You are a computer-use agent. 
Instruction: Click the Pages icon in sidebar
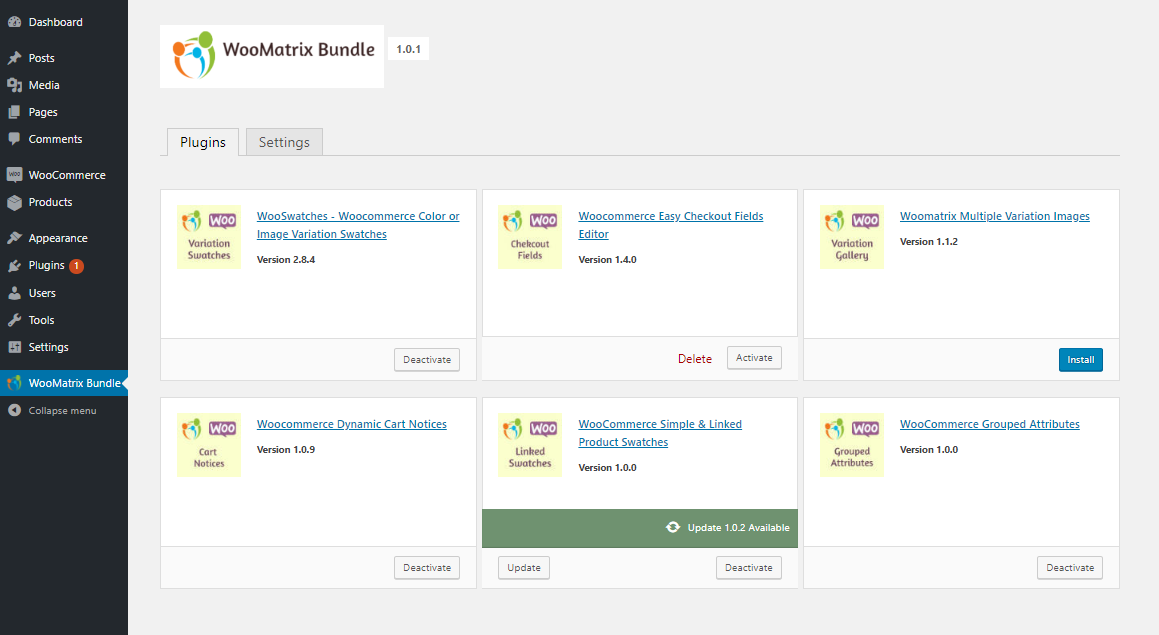[14, 112]
